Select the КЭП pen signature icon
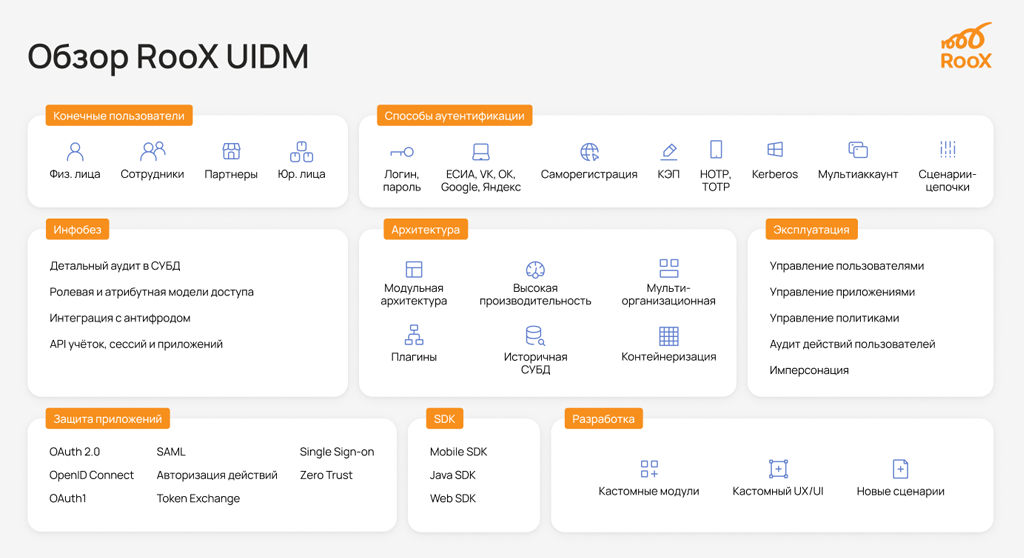Viewport: 1024px width, 558px height. [x=669, y=152]
